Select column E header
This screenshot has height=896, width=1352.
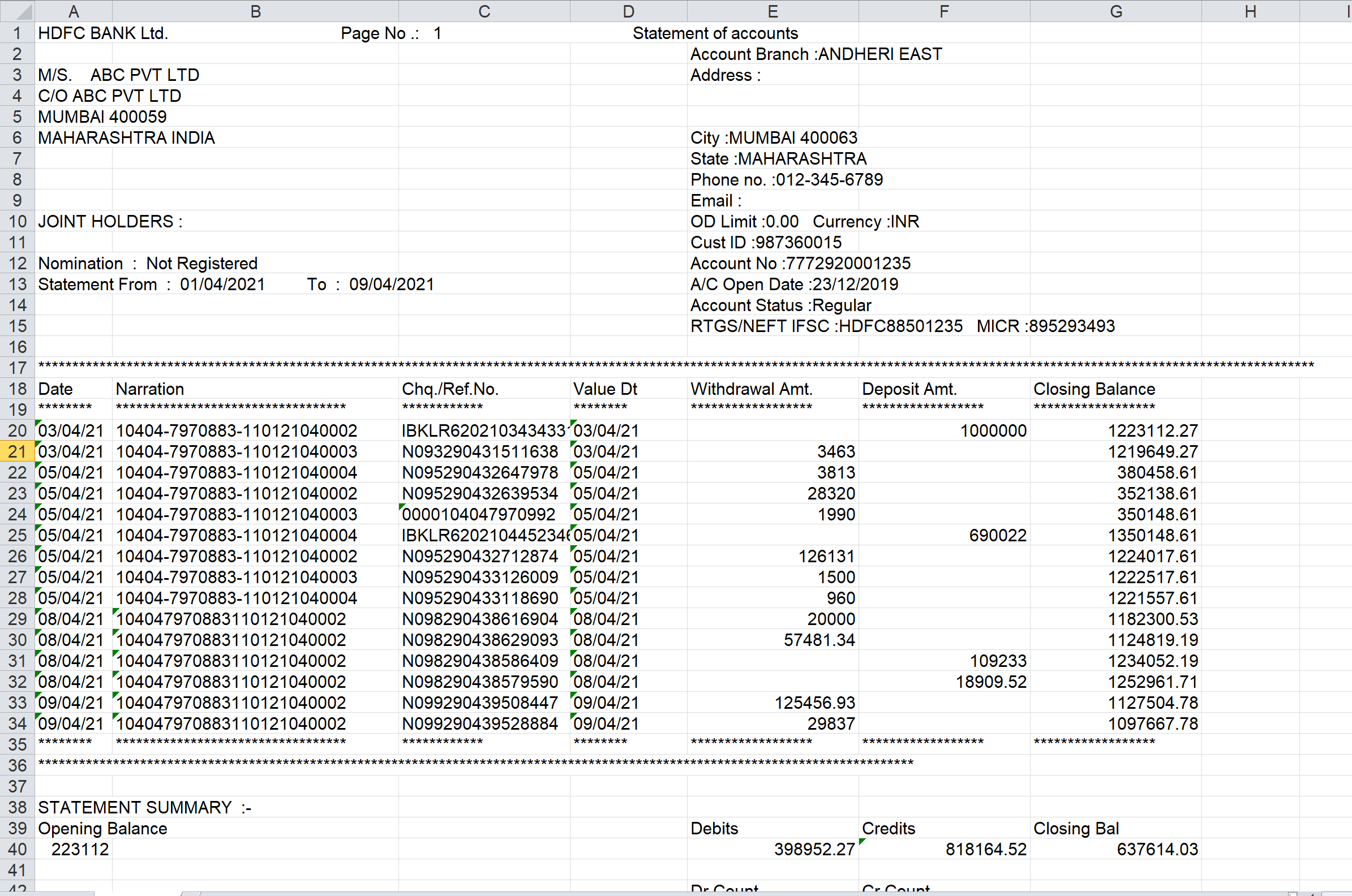point(773,11)
